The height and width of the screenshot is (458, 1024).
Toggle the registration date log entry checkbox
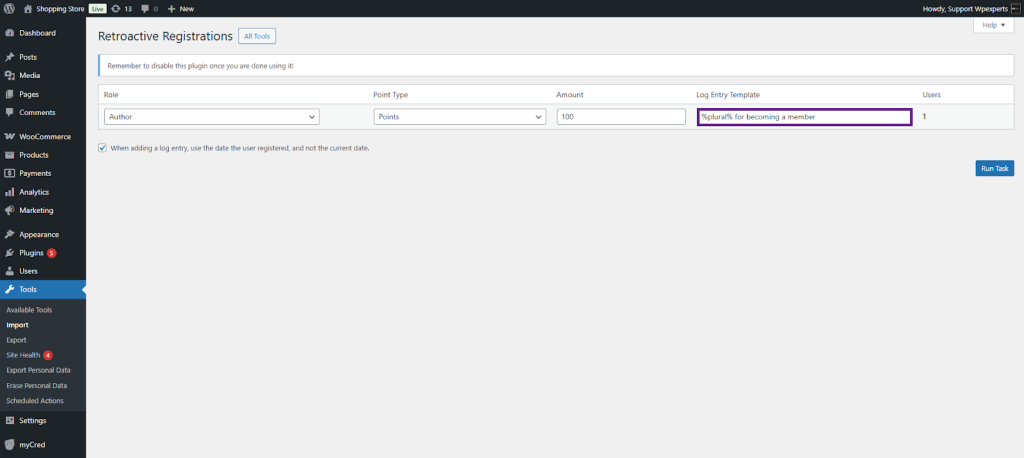click(103, 148)
